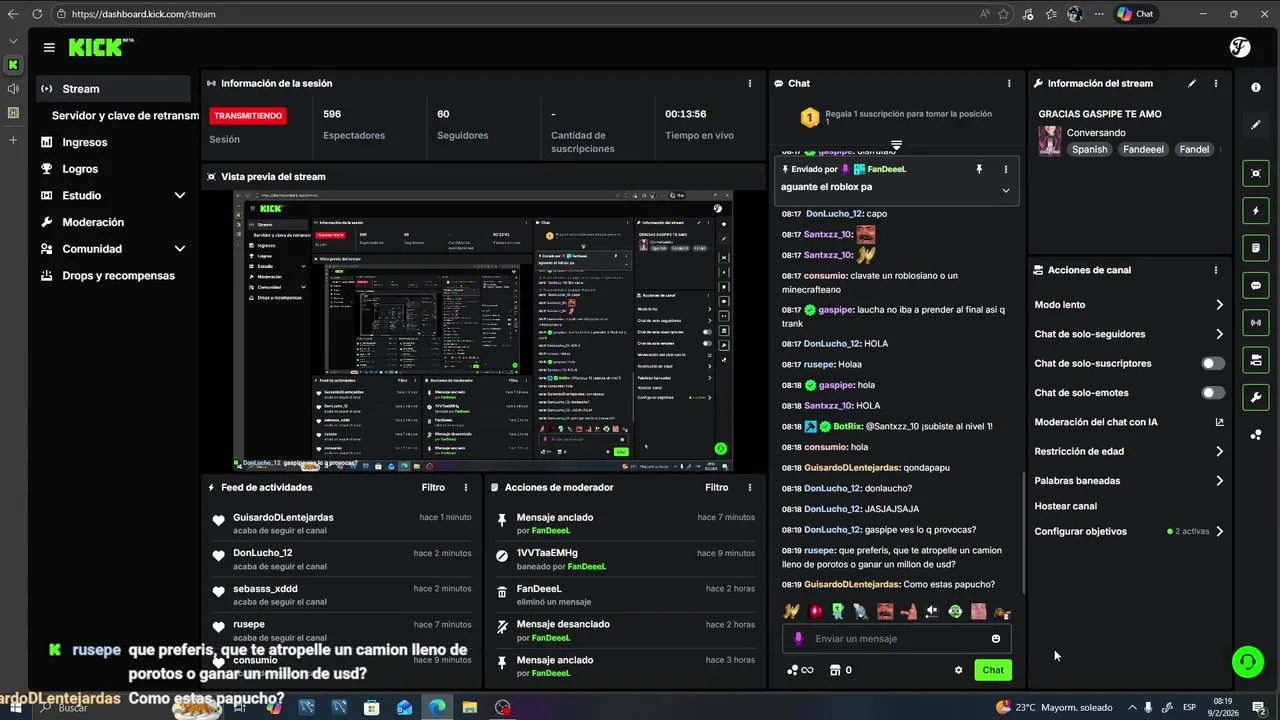Open Microsoft Edge from the taskbar
The height and width of the screenshot is (720, 1280).
pos(437,708)
